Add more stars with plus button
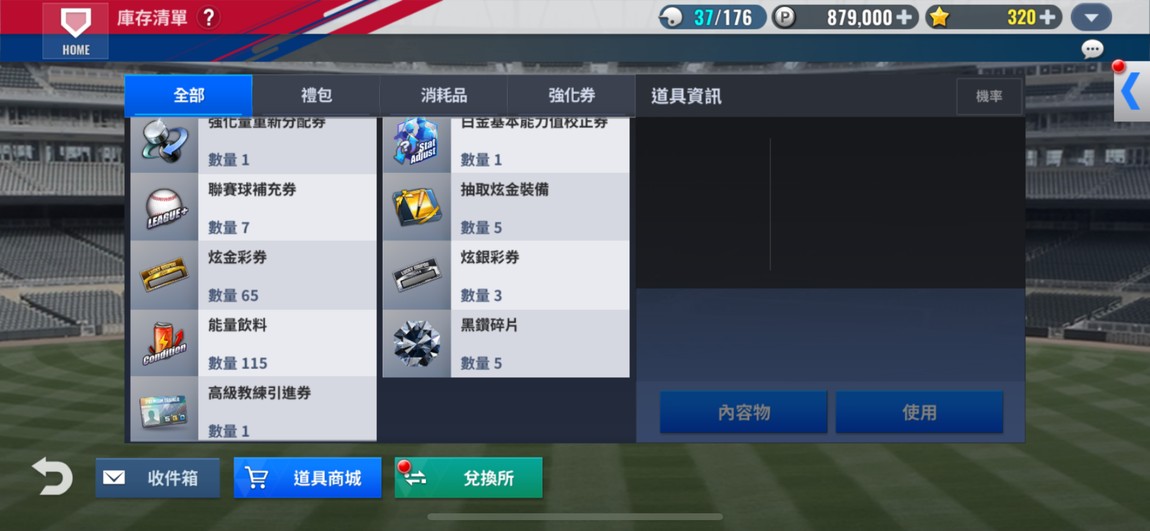This screenshot has width=1150, height=531. (x=1049, y=17)
